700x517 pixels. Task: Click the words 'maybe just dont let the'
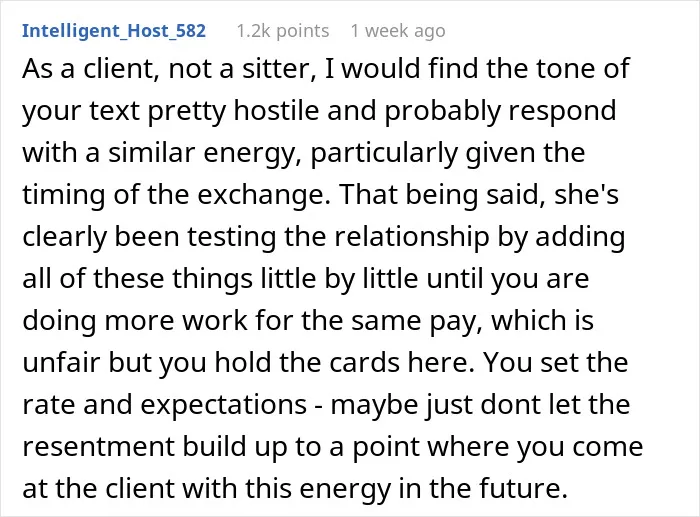click(480, 404)
